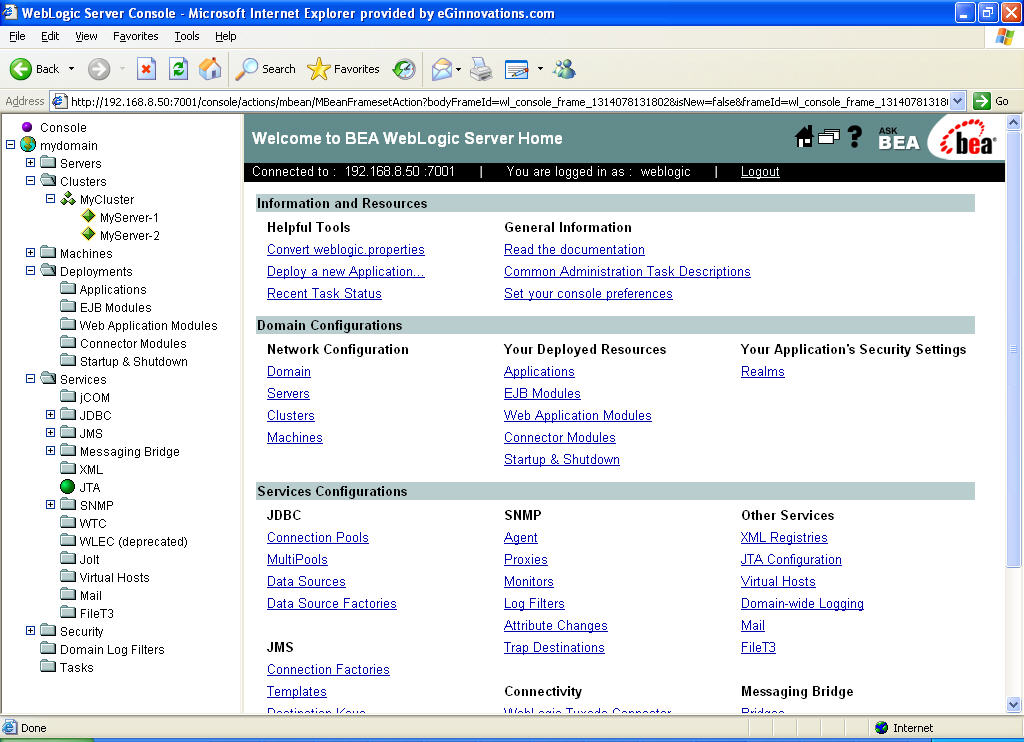The height and width of the screenshot is (742, 1024).
Task: Open the Favorites star toolbar button
Action: (344, 69)
